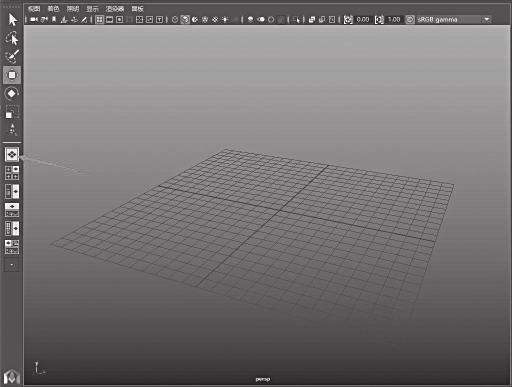The image size is (512, 387).
Task: Switch to four-view layout
Action: (x=12, y=173)
